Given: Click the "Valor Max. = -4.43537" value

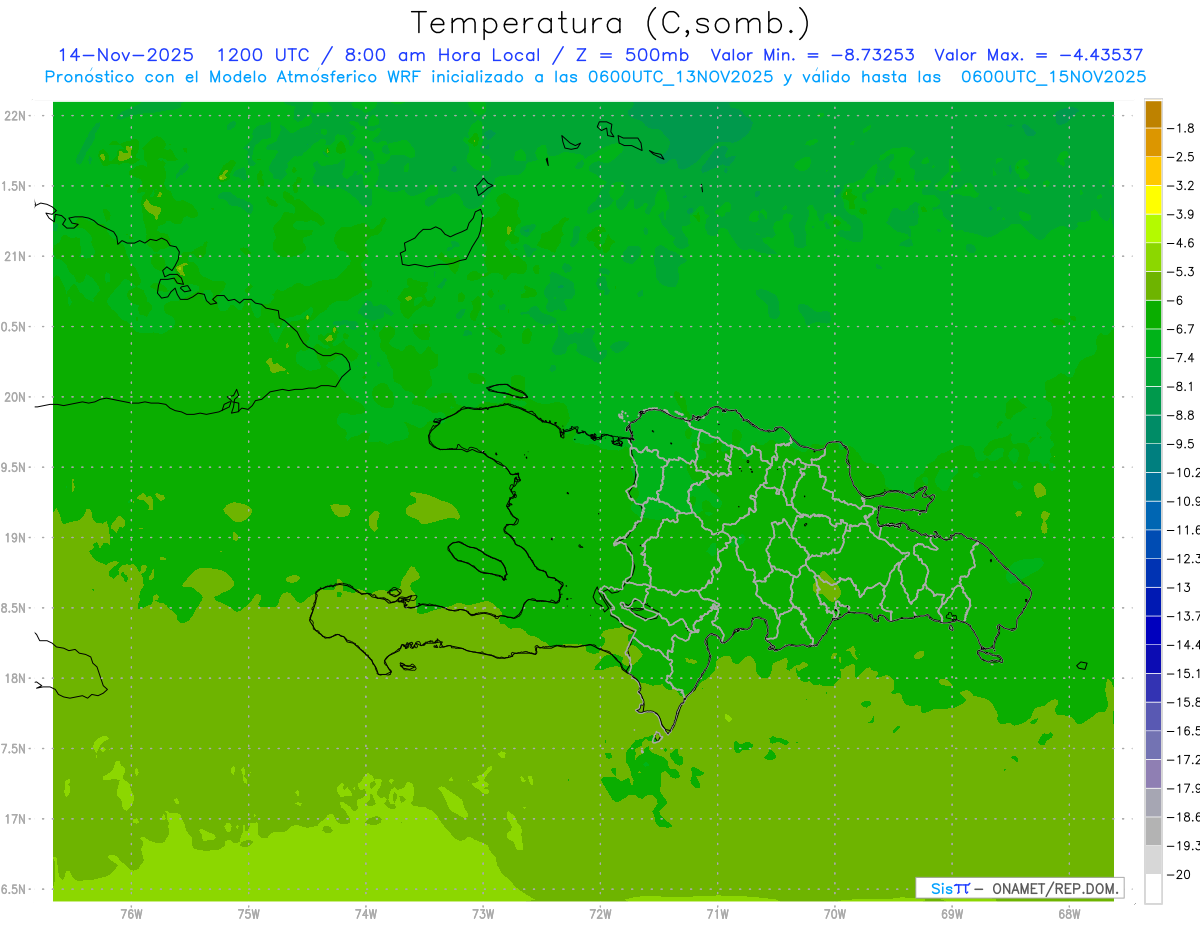Looking at the screenshot, I should pyautogui.click(x=1039, y=56).
